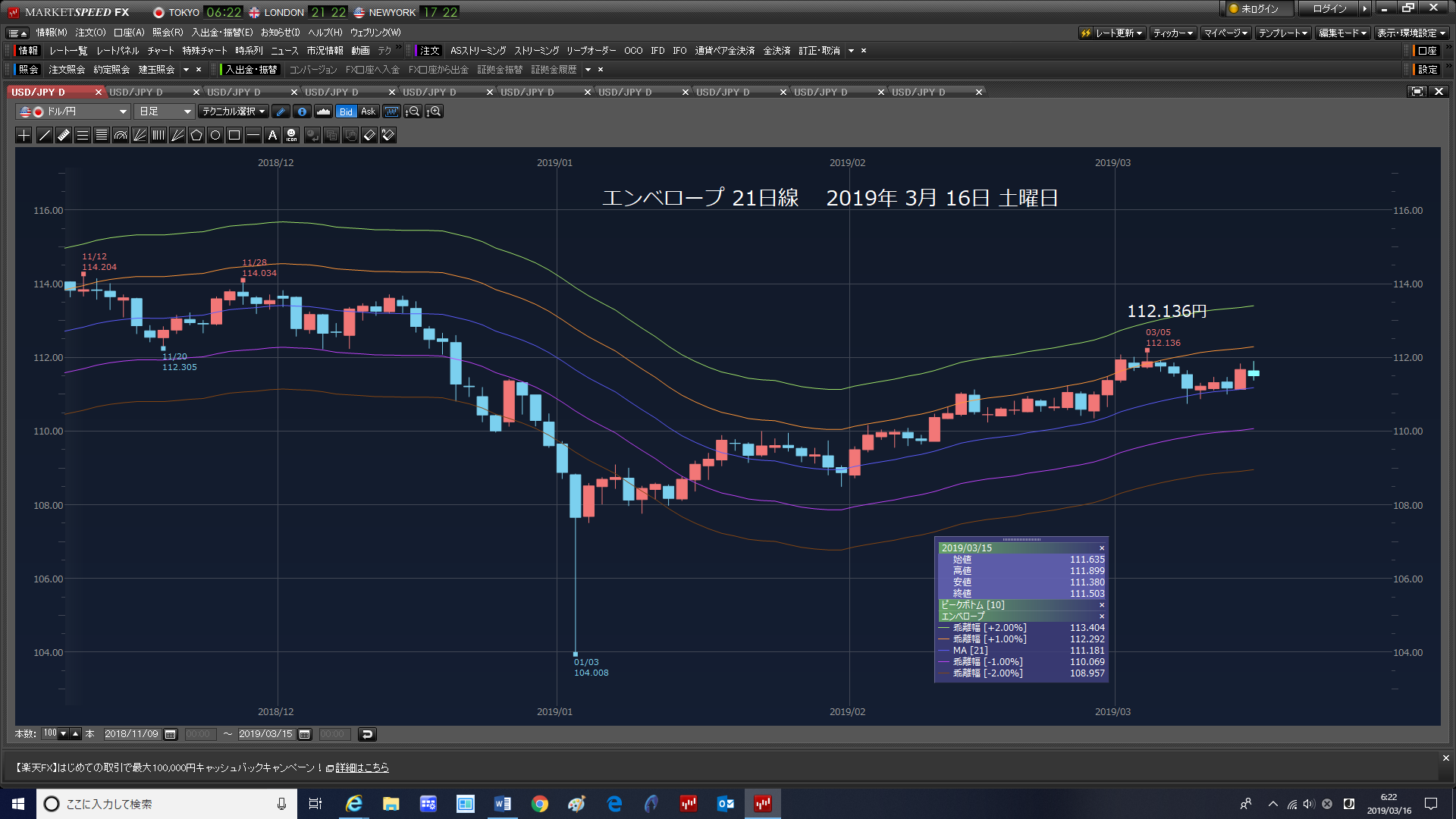This screenshot has width=1456, height=819.
Task: Select the text annotation A tool
Action: pos(272,135)
